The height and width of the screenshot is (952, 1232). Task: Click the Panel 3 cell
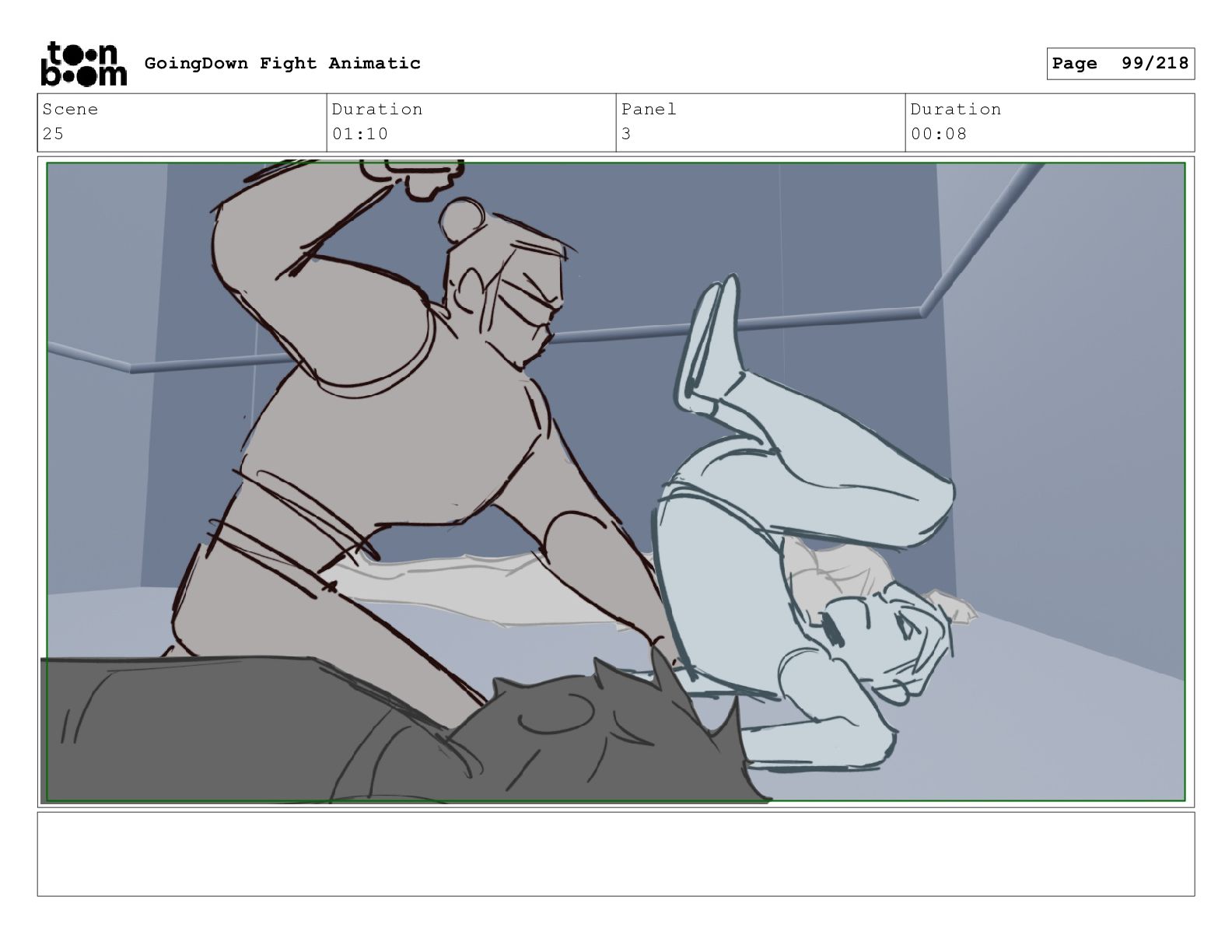[761, 123]
